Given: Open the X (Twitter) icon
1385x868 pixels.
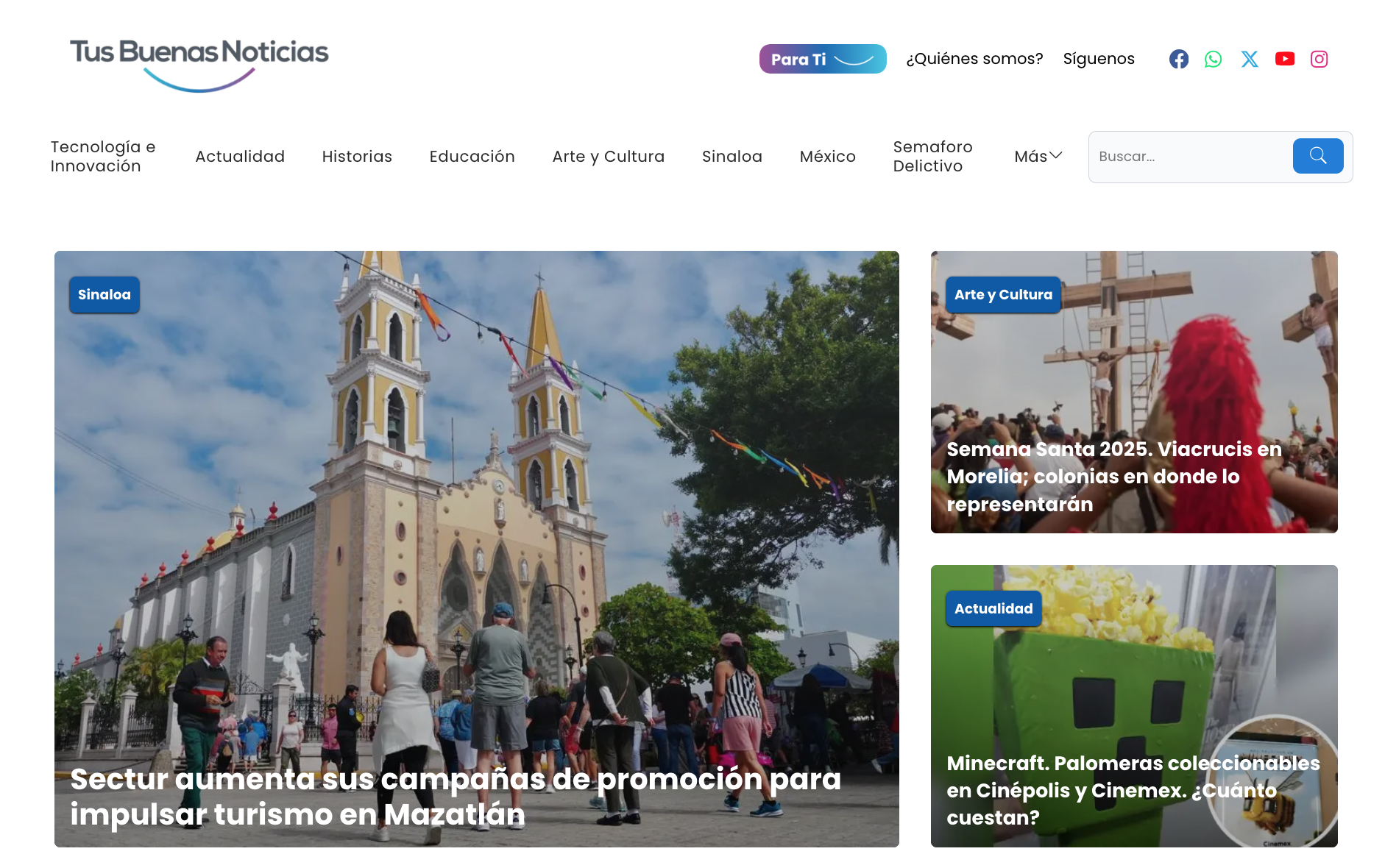Looking at the screenshot, I should (1249, 59).
